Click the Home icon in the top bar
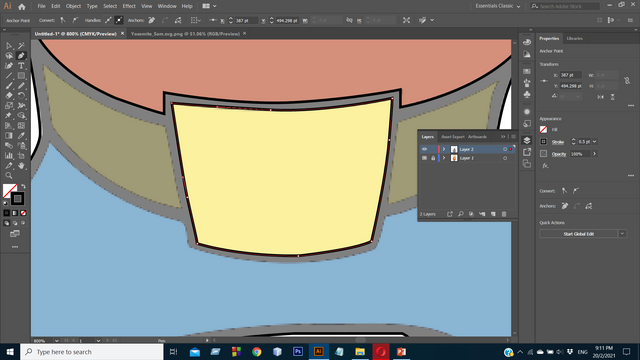 22,7
